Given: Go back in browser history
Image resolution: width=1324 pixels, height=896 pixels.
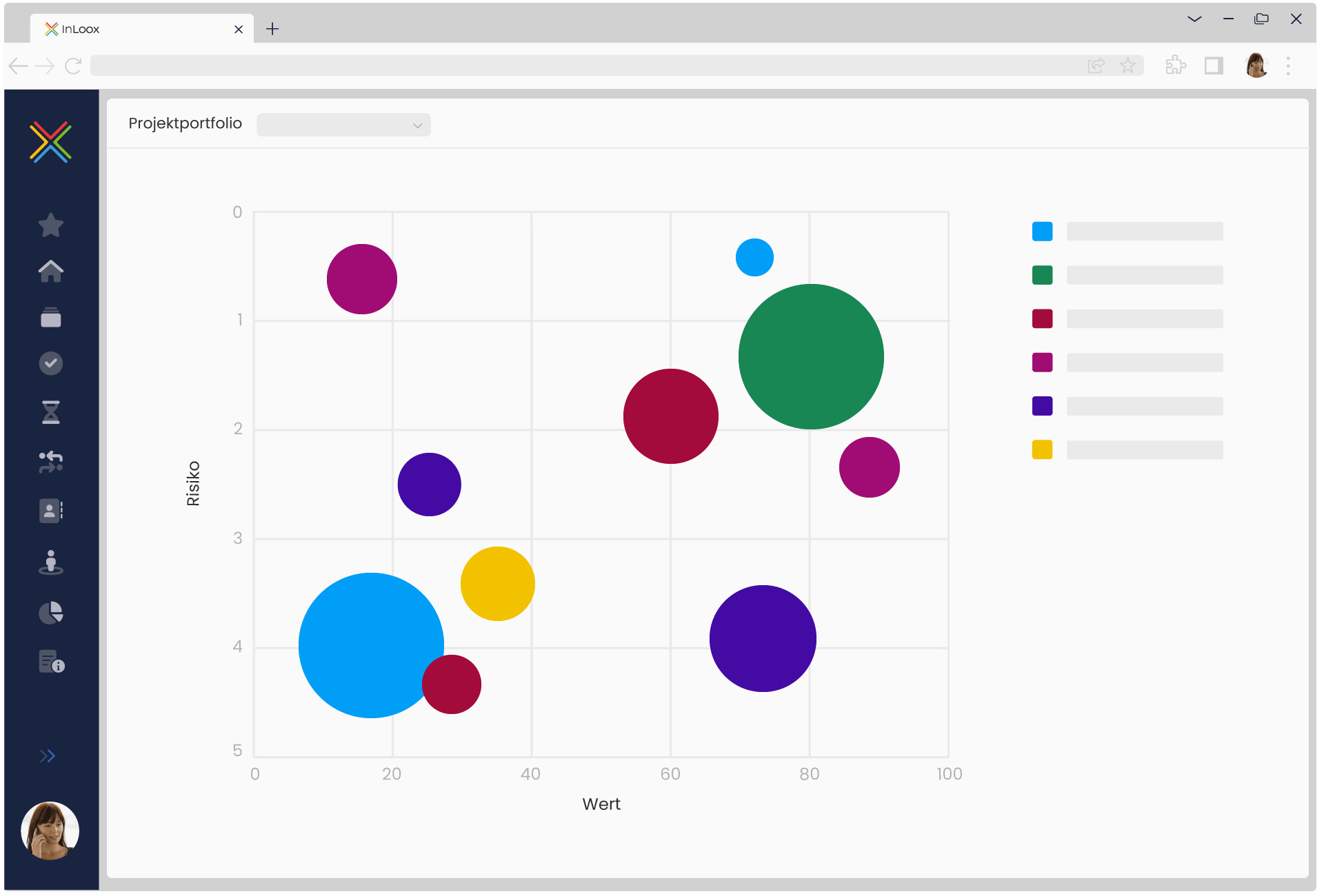Looking at the screenshot, I should (x=19, y=65).
